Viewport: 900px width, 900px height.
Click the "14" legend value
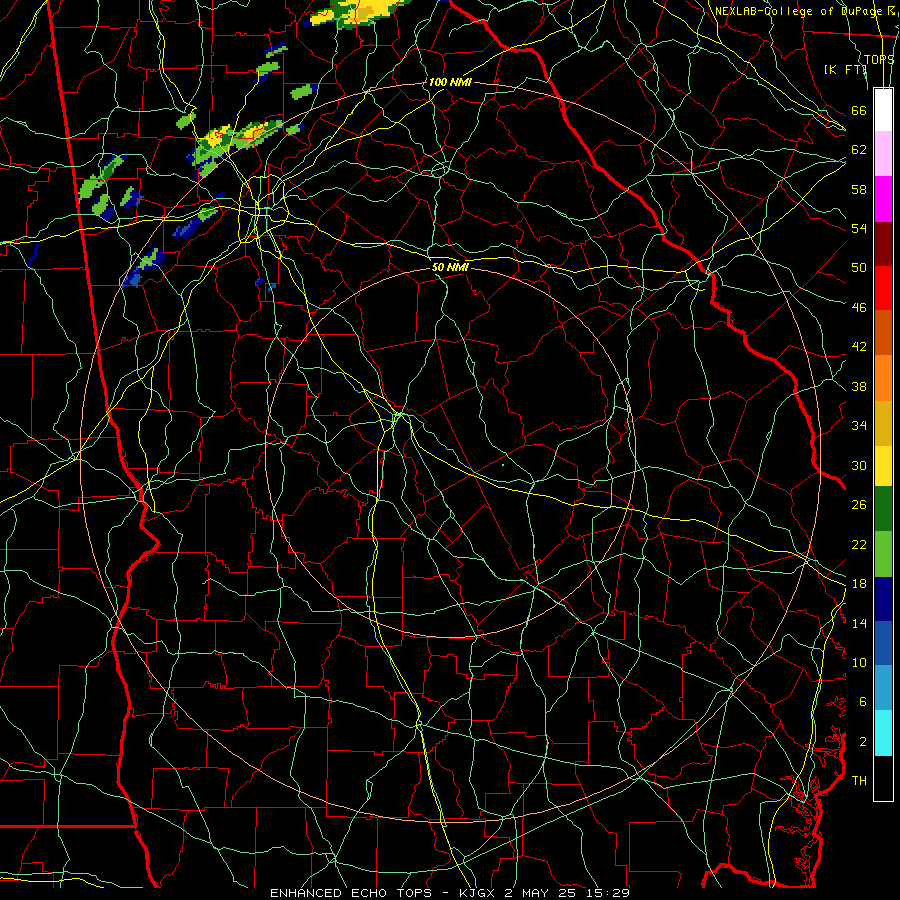tap(859, 623)
